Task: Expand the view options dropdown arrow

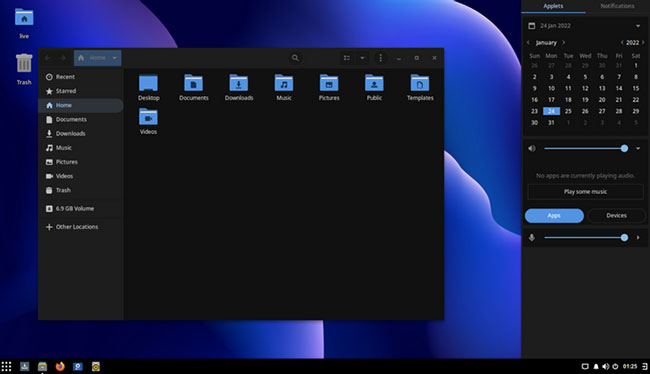Action: click(x=362, y=58)
